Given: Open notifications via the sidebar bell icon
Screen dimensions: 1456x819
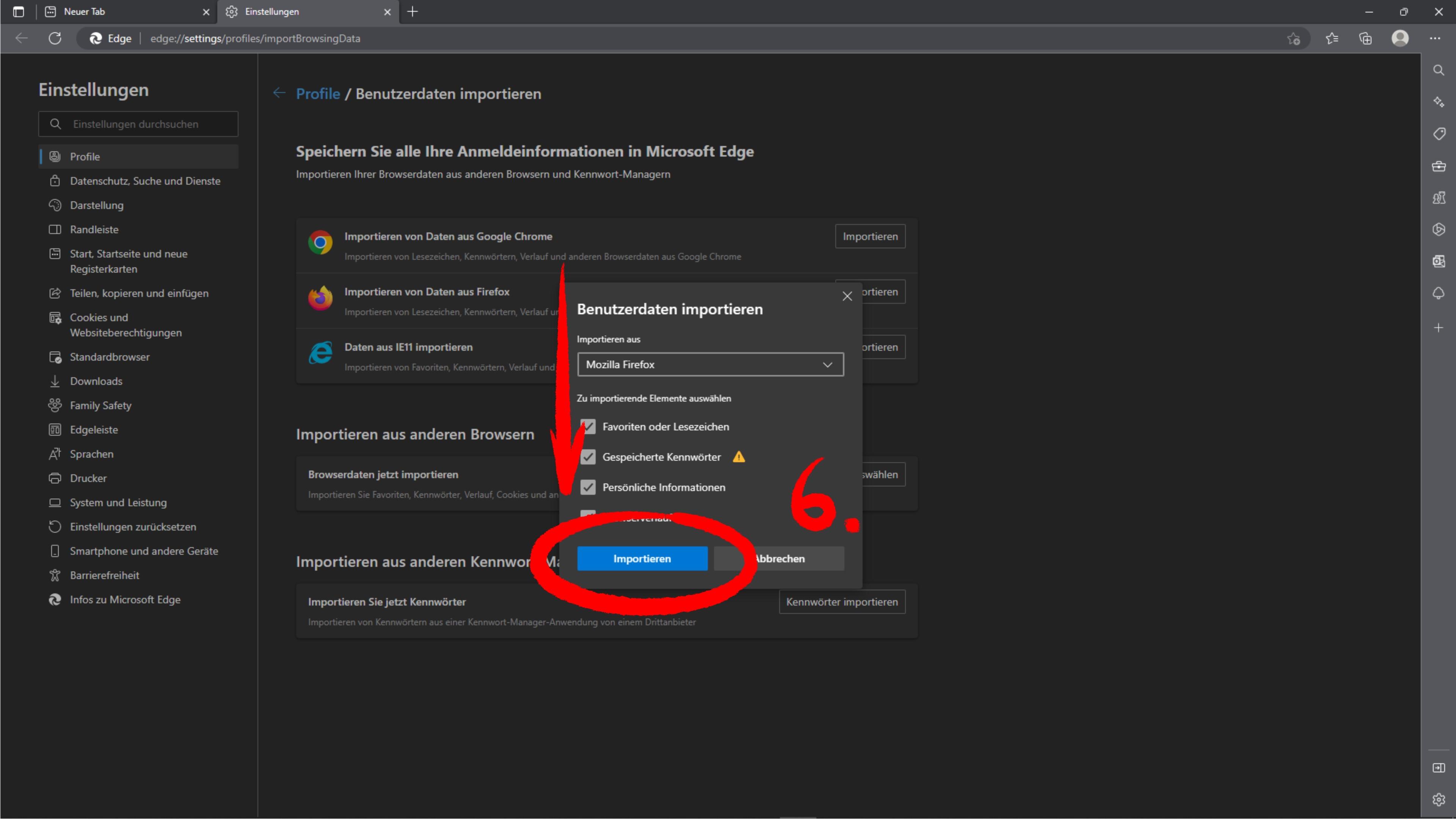Looking at the screenshot, I should click(x=1439, y=293).
